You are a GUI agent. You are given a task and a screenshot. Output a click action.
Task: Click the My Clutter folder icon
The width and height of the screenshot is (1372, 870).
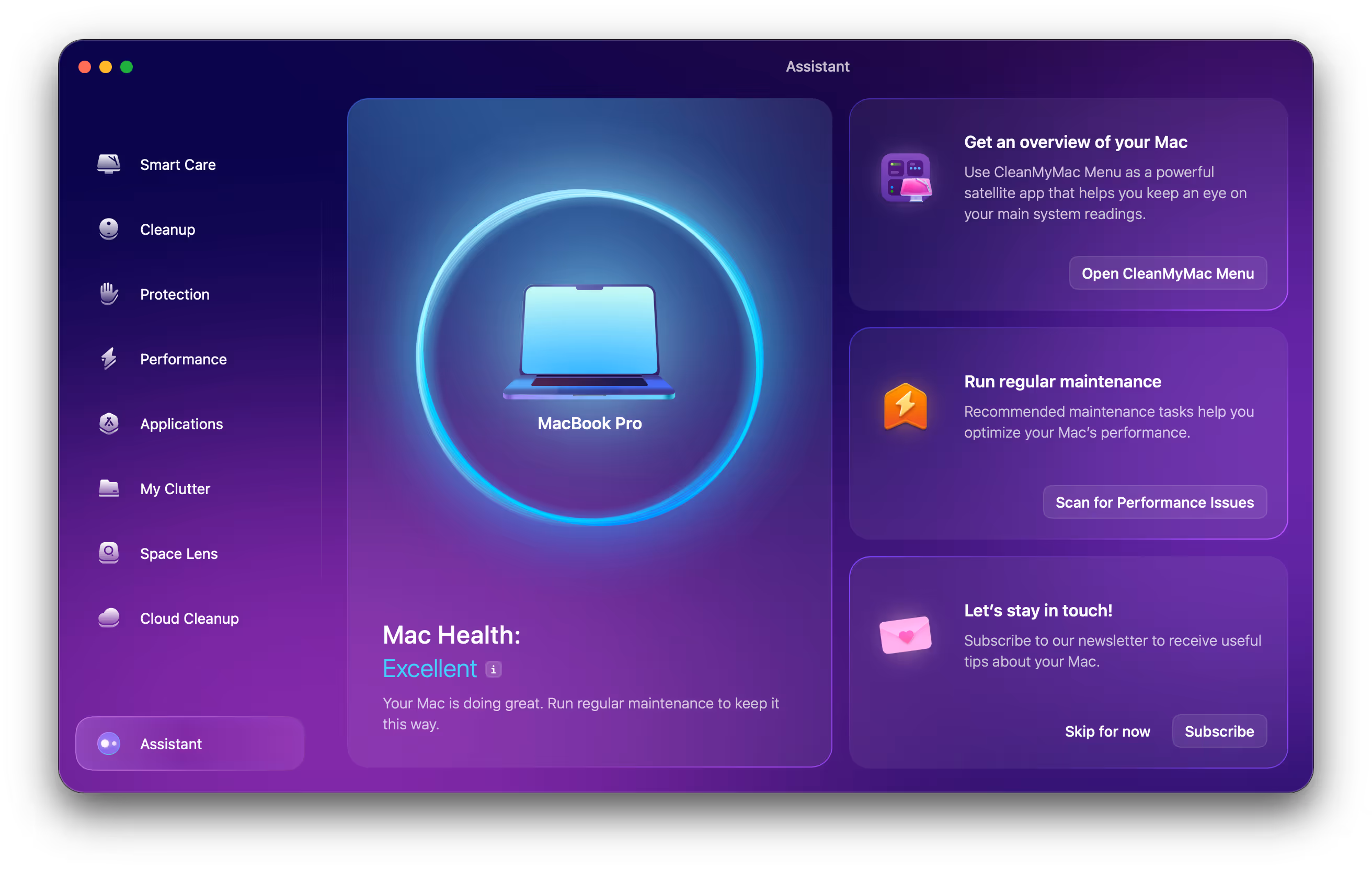pyautogui.click(x=108, y=489)
